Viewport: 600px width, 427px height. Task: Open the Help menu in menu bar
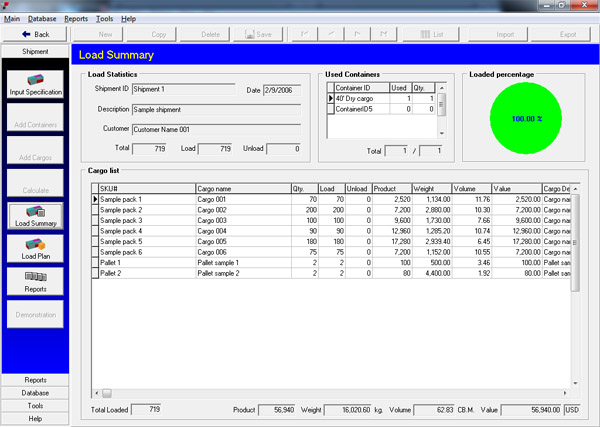129,19
